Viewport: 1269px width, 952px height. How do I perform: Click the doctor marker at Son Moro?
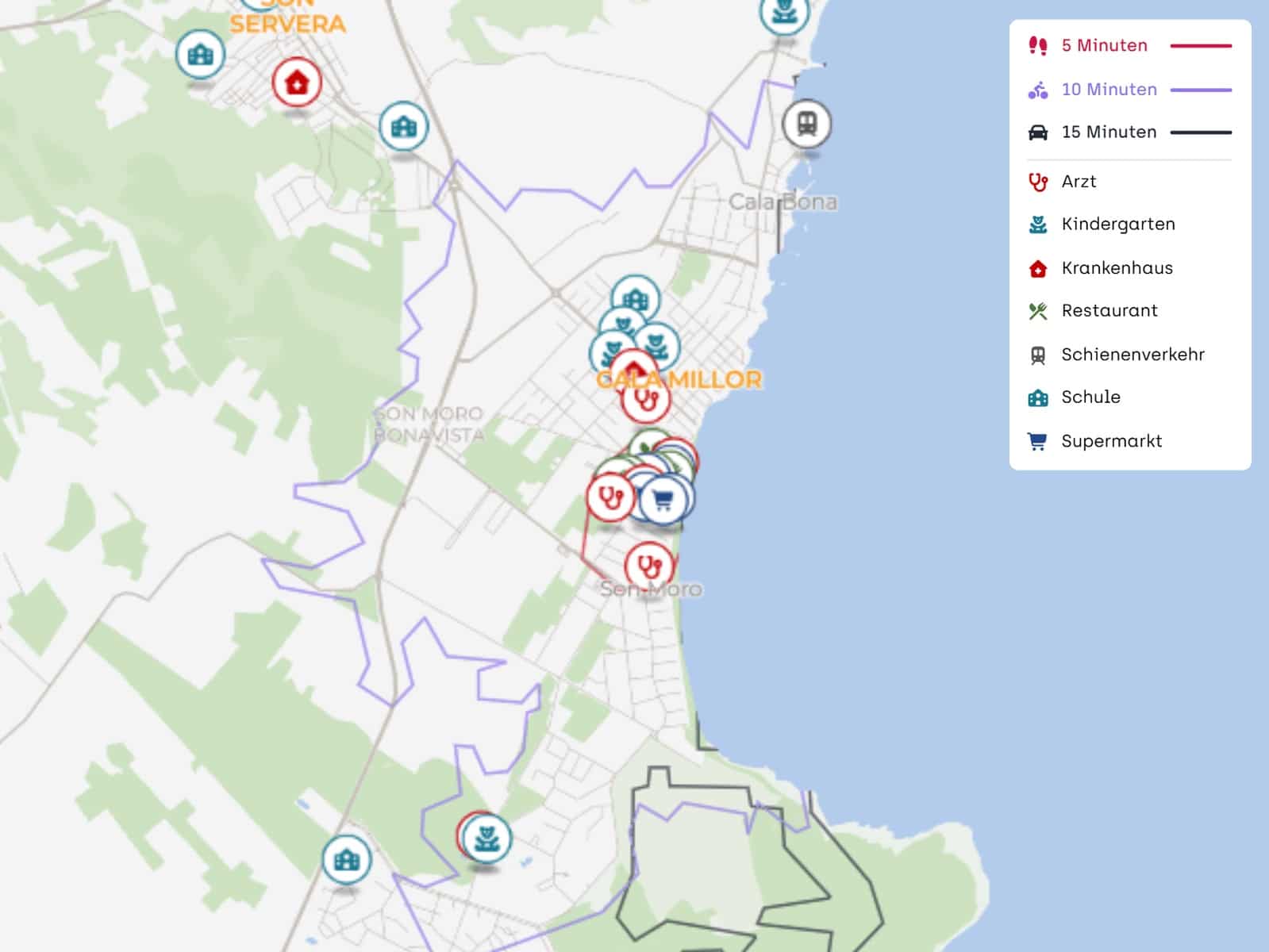click(650, 566)
